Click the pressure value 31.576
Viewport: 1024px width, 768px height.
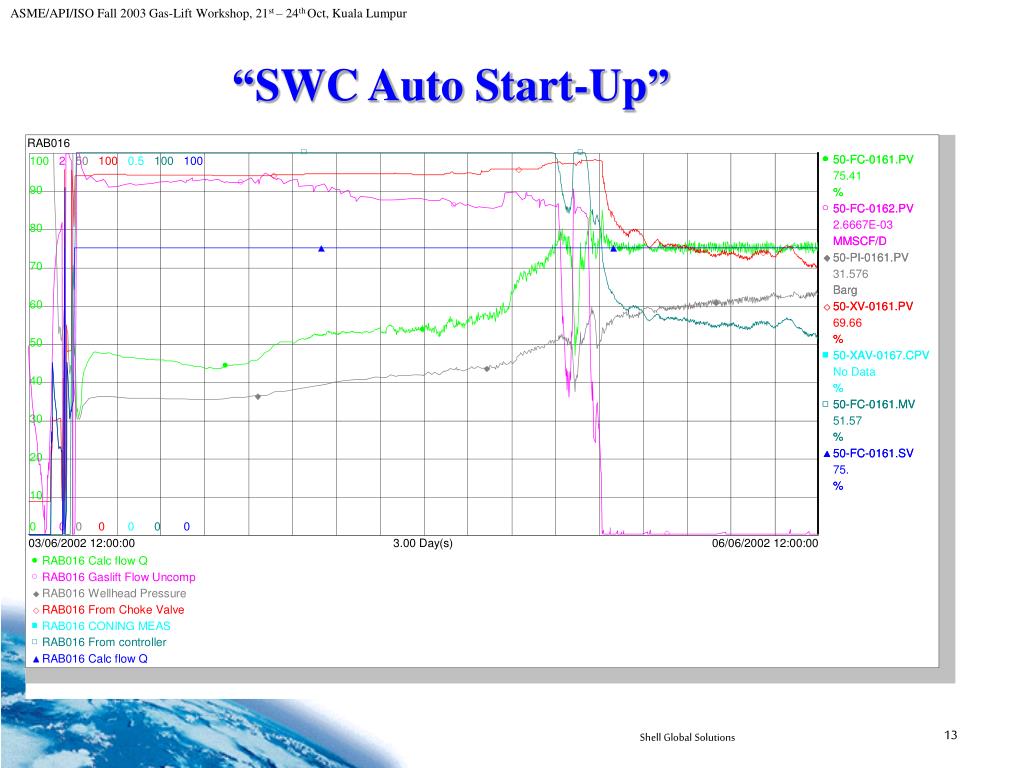pyautogui.click(x=850, y=274)
